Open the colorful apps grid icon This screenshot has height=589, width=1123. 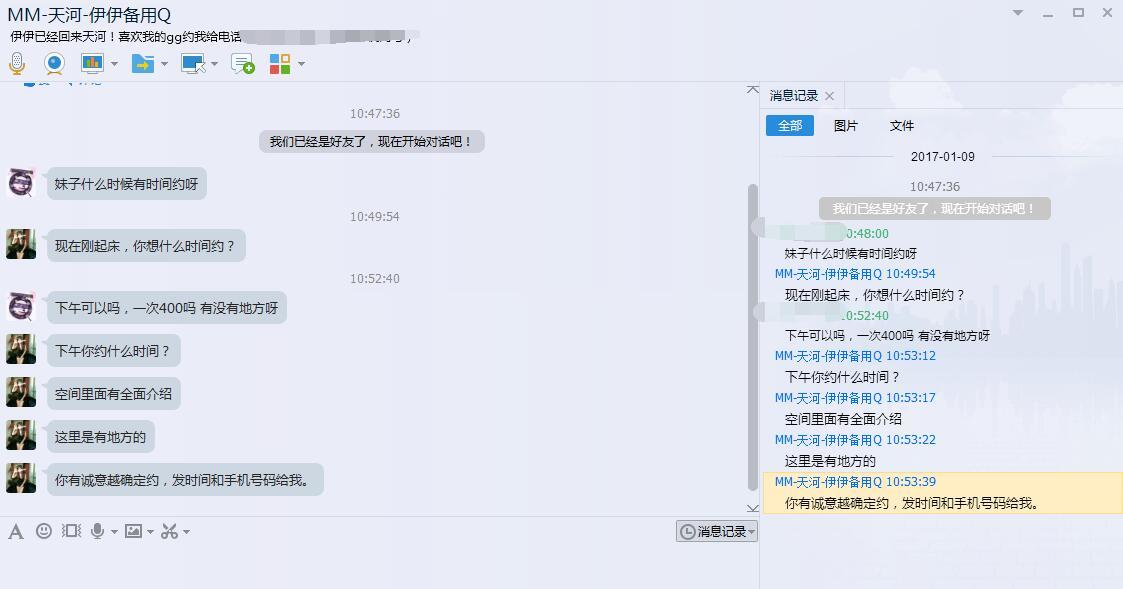tap(280, 64)
